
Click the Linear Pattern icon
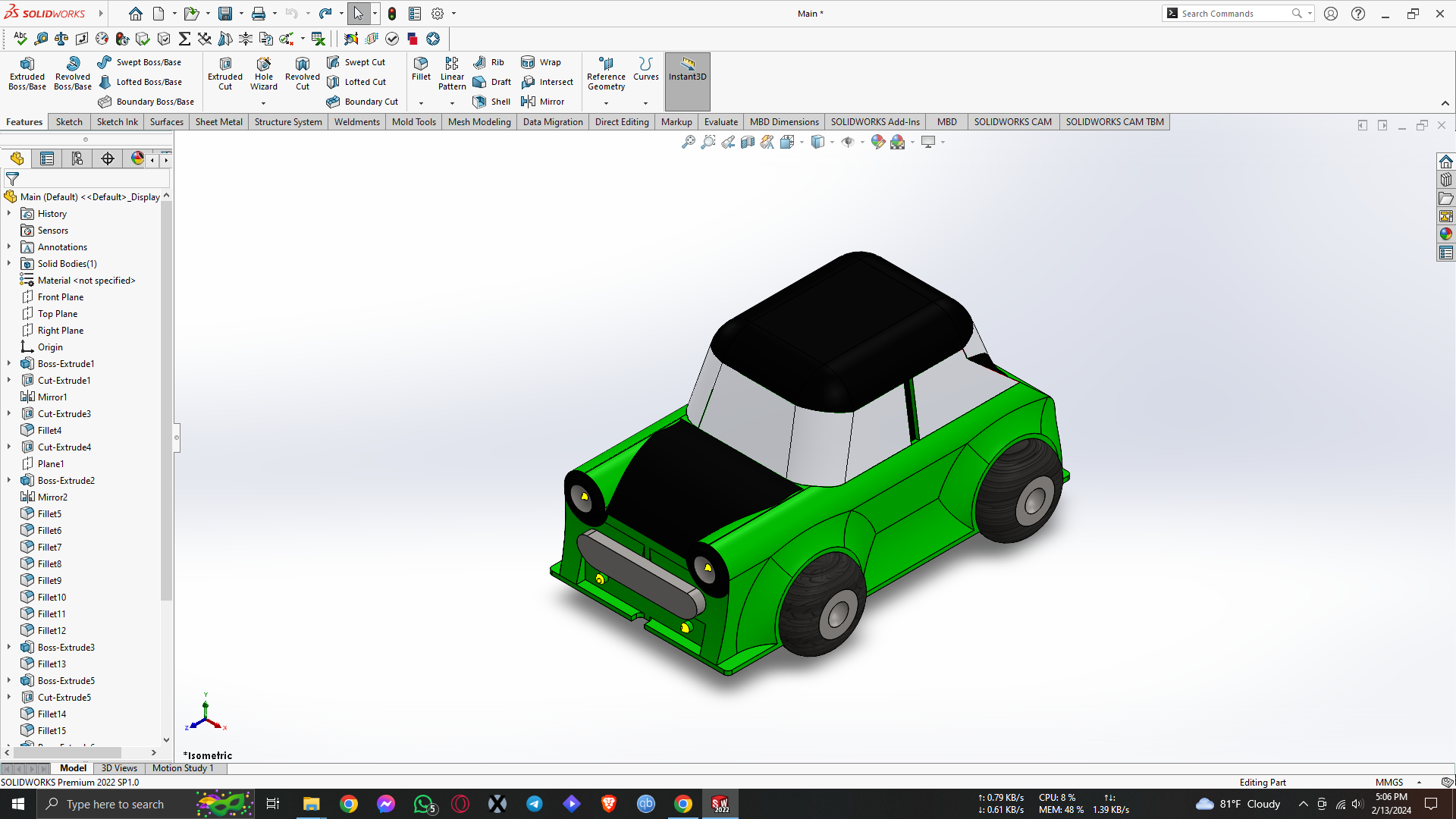[452, 73]
